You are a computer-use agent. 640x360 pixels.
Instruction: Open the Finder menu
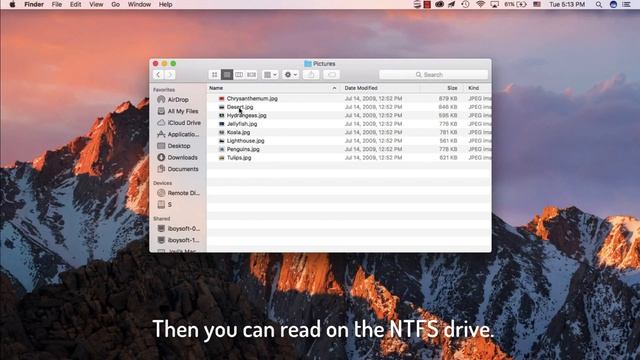pos(34,4)
